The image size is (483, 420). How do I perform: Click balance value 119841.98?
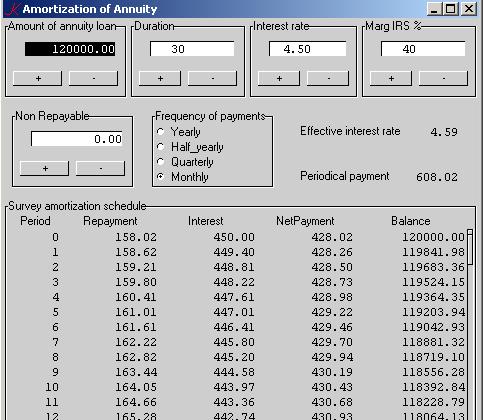(x=433, y=252)
